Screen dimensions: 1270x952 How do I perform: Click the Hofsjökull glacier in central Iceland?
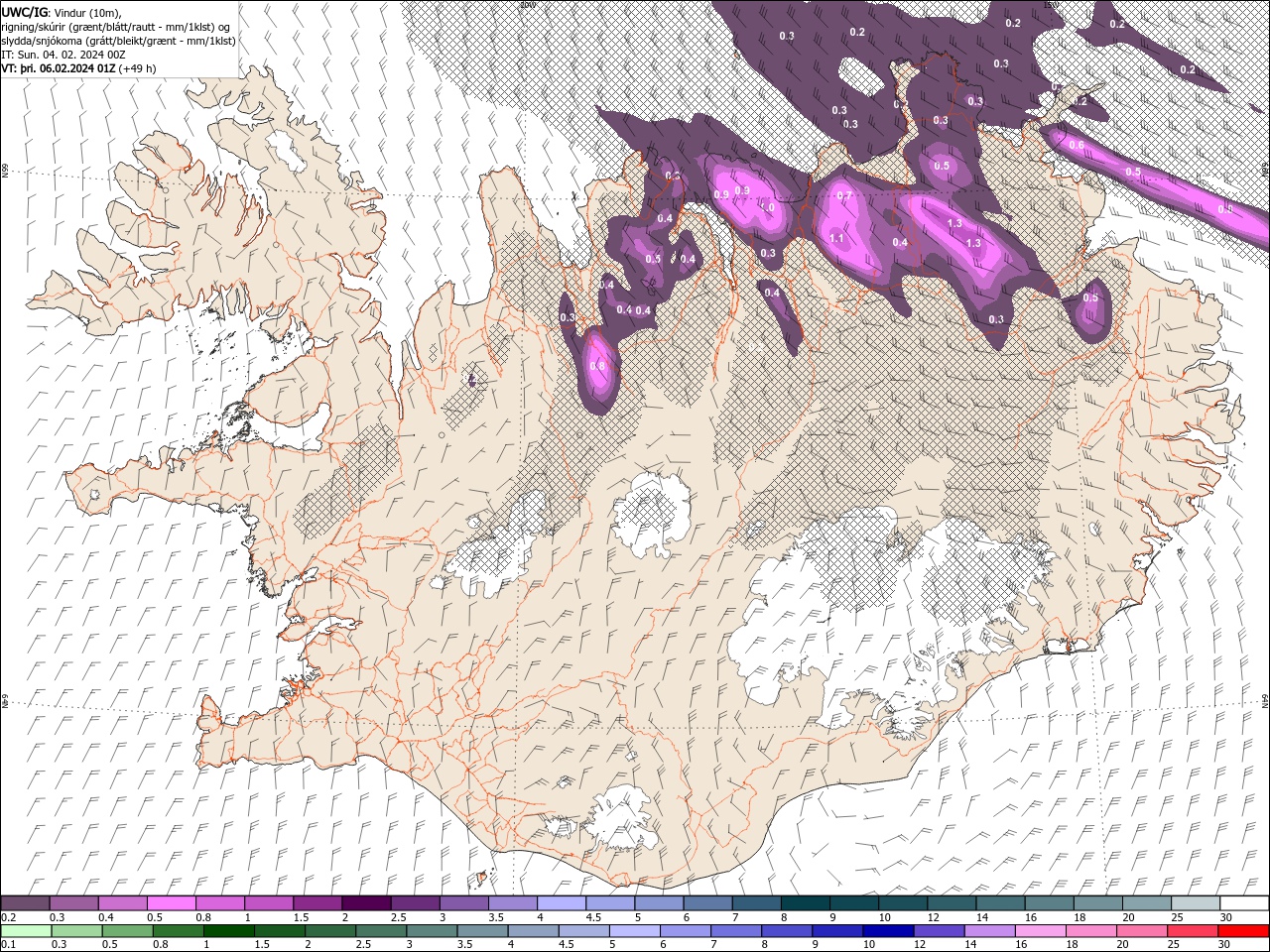click(652, 514)
